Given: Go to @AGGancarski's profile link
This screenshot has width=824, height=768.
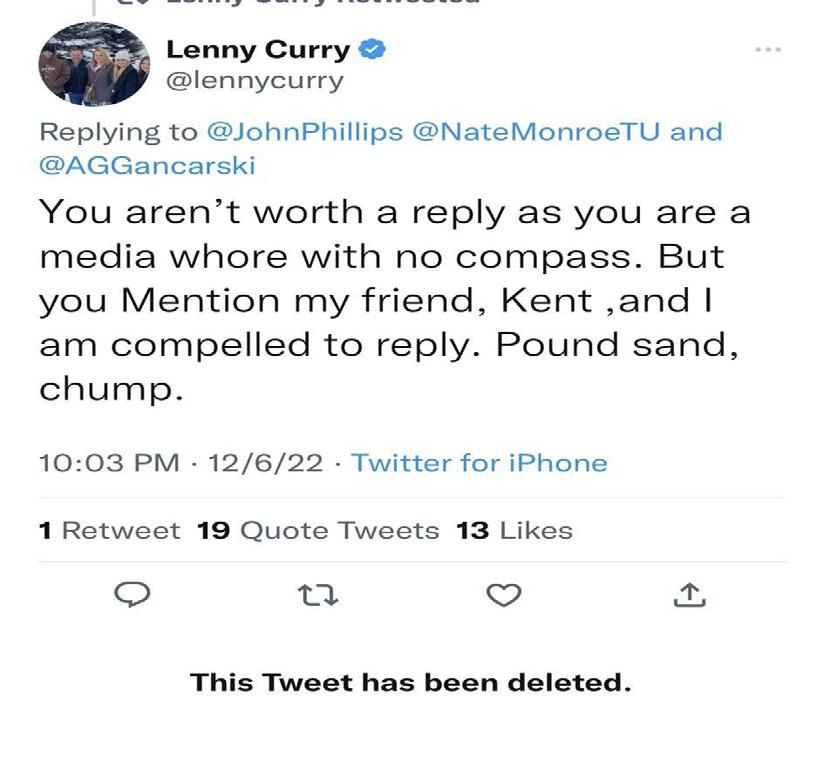Looking at the screenshot, I should [147, 165].
